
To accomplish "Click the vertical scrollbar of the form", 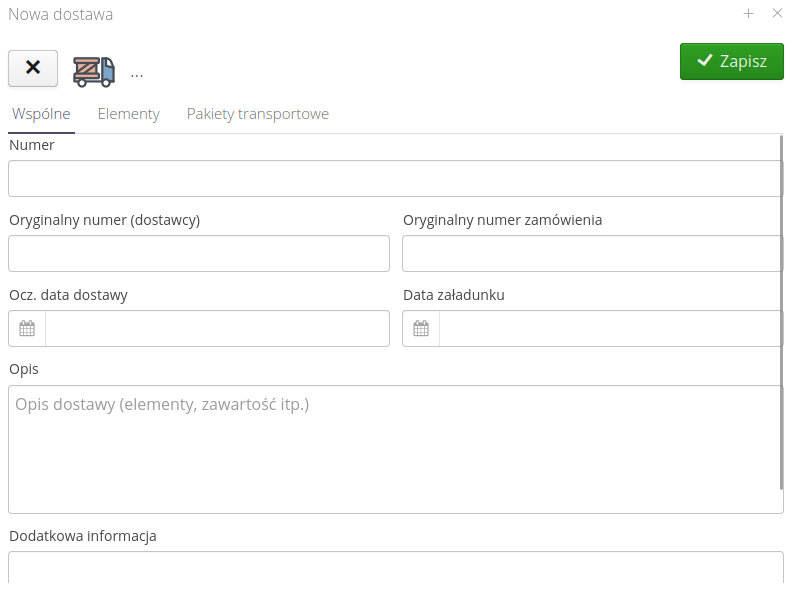I will coord(781,310).
